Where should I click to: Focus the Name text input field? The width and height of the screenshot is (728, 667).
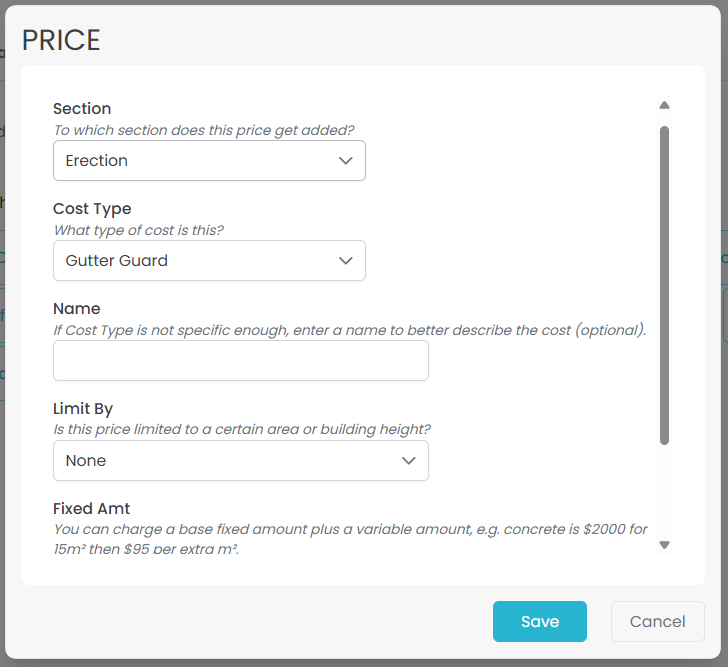(240, 361)
